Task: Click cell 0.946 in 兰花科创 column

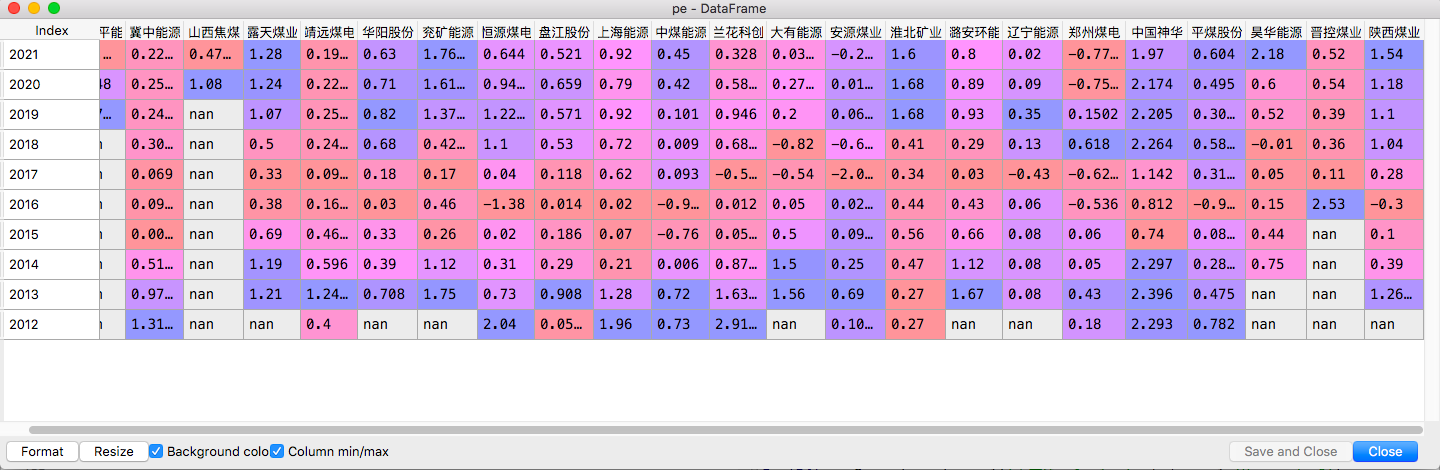Action: click(x=738, y=115)
